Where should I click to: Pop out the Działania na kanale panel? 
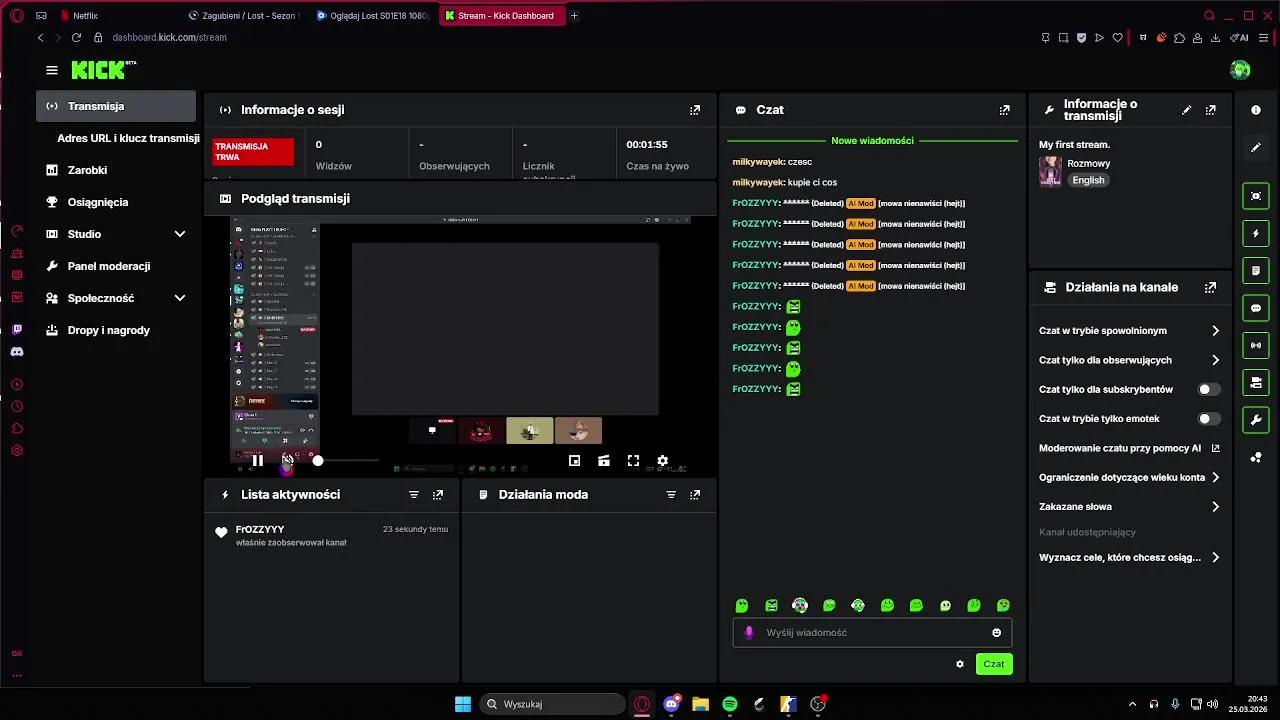pyautogui.click(x=1211, y=287)
